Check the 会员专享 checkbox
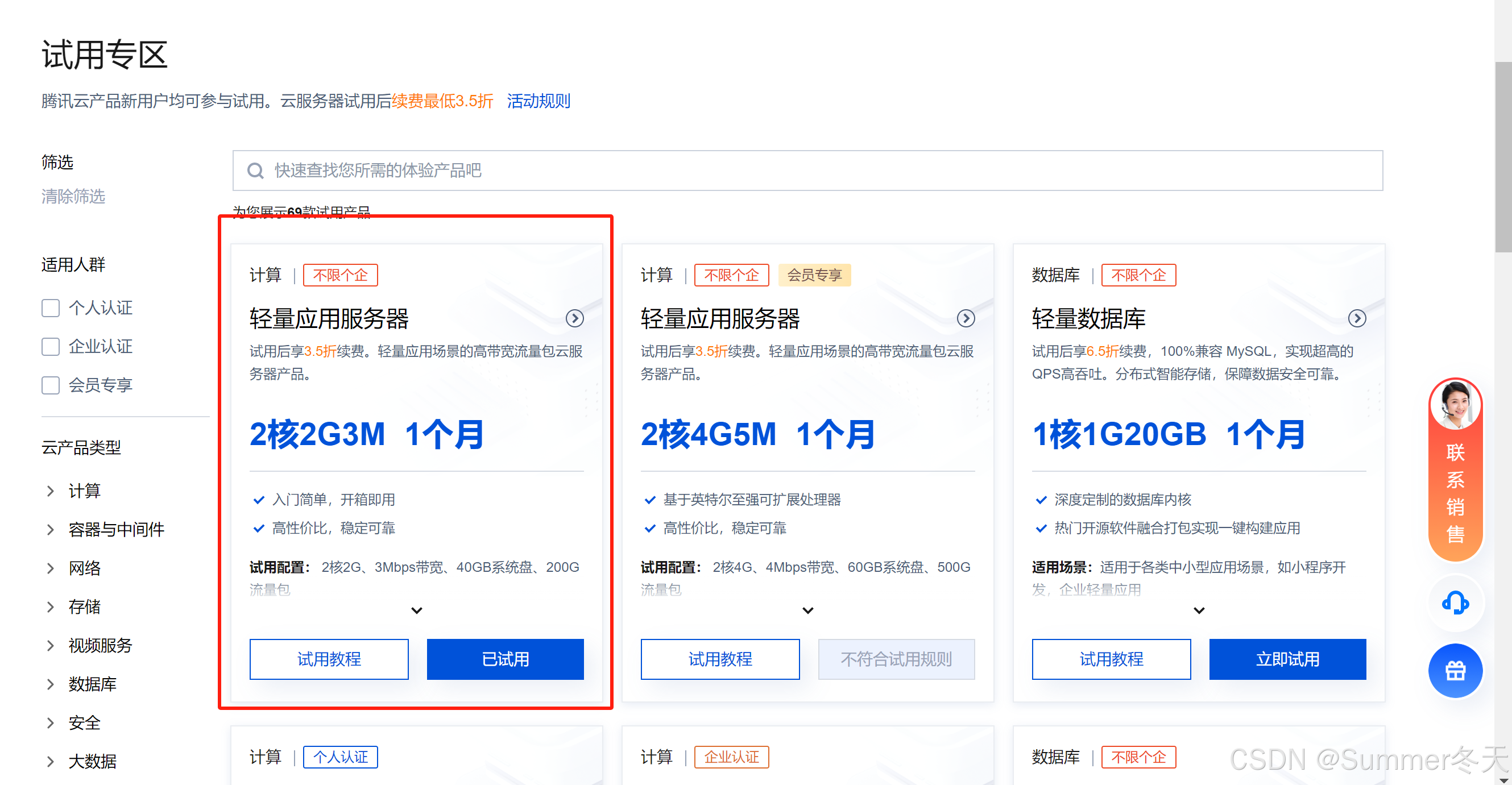 [51, 385]
